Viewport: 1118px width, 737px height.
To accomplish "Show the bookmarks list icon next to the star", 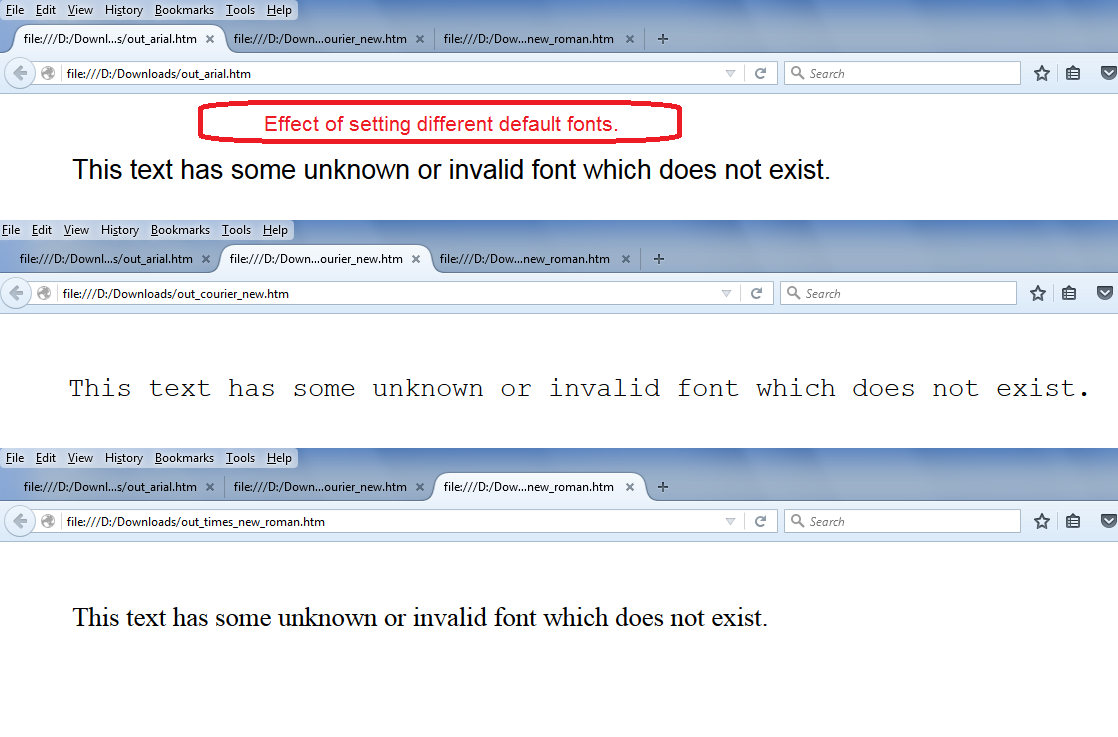I will (1074, 72).
